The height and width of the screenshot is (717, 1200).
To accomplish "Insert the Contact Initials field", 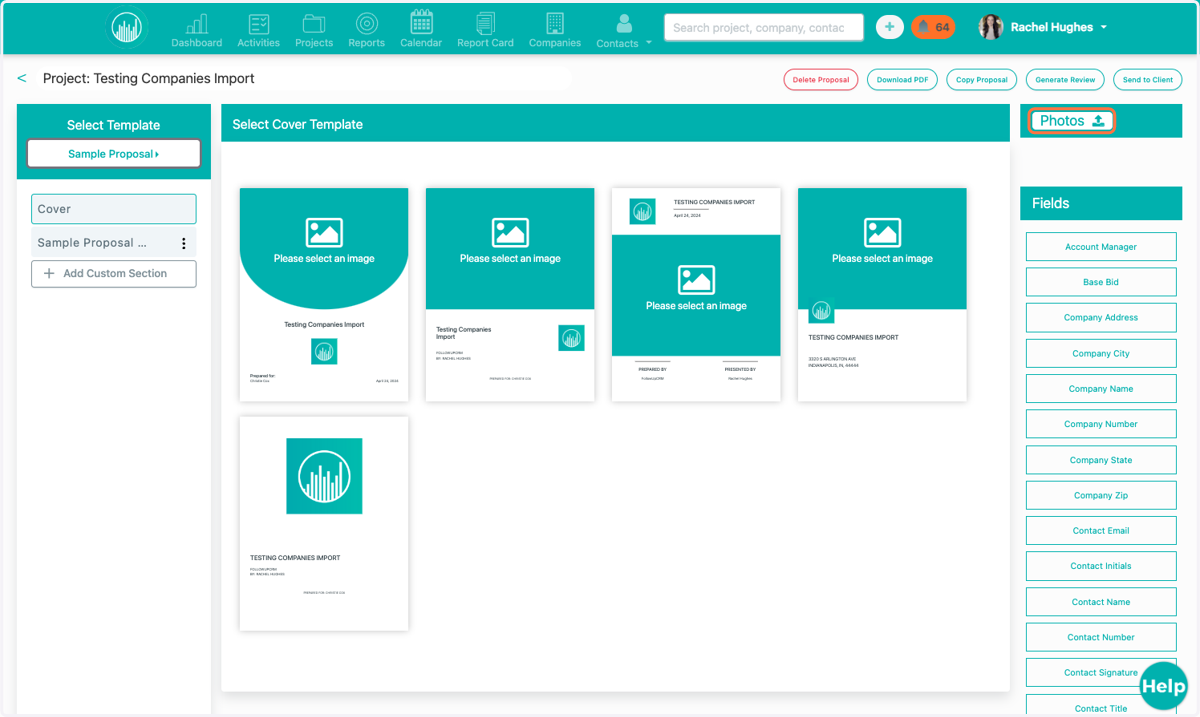I will tap(1101, 566).
